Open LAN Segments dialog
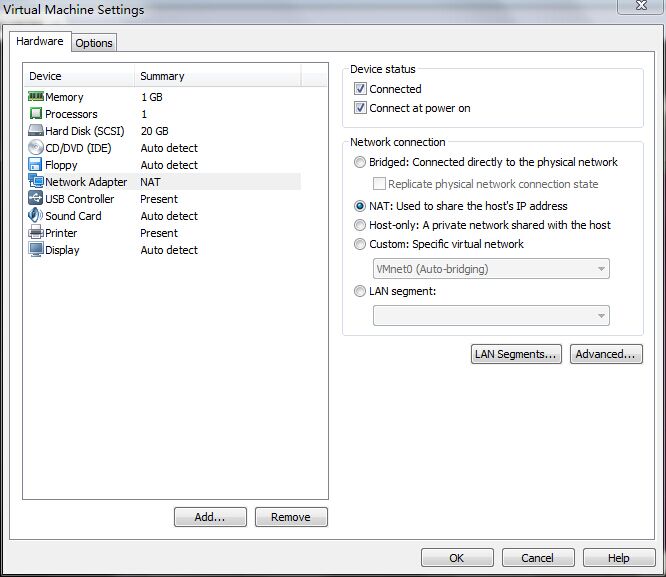The image size is (666, 577). [516, 354]
